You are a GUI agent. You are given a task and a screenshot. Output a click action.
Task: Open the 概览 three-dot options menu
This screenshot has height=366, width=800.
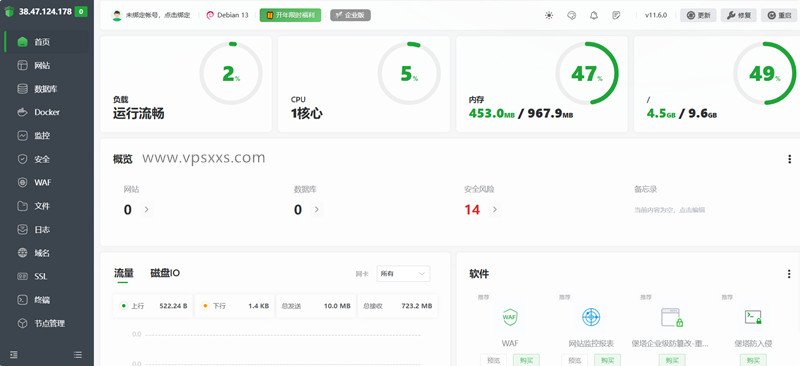789,159
